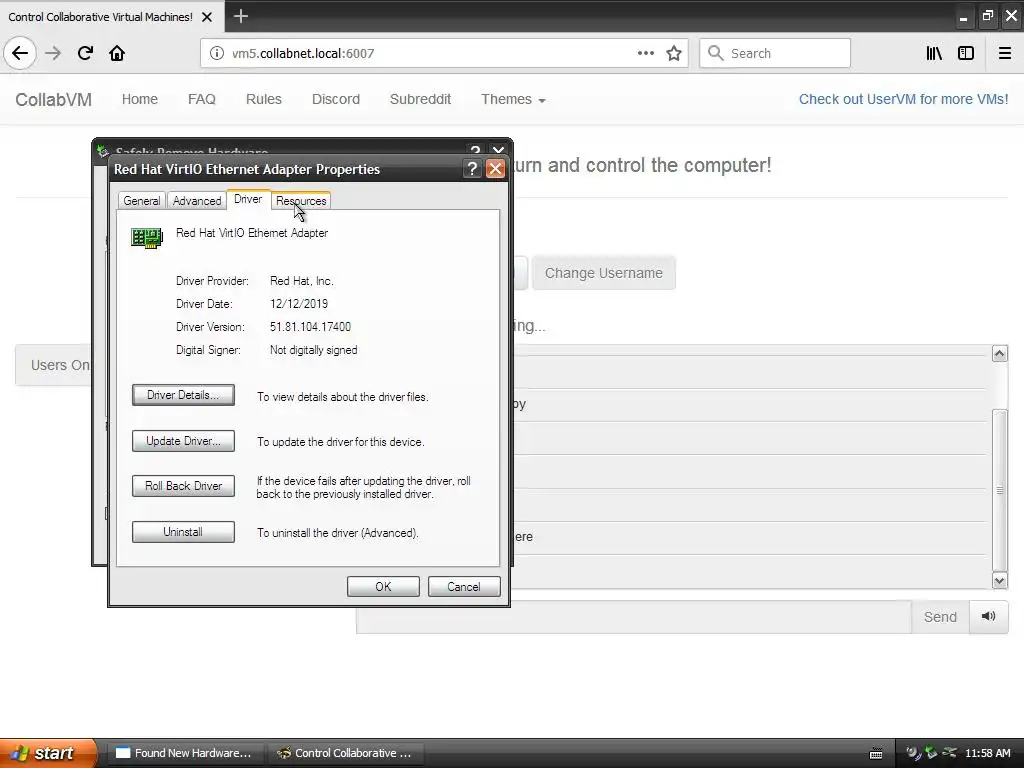Toggle the sidebar view icon
The width and height of the screenshot is (1024, 768).
pyautogui.click(x=966, y=53)
